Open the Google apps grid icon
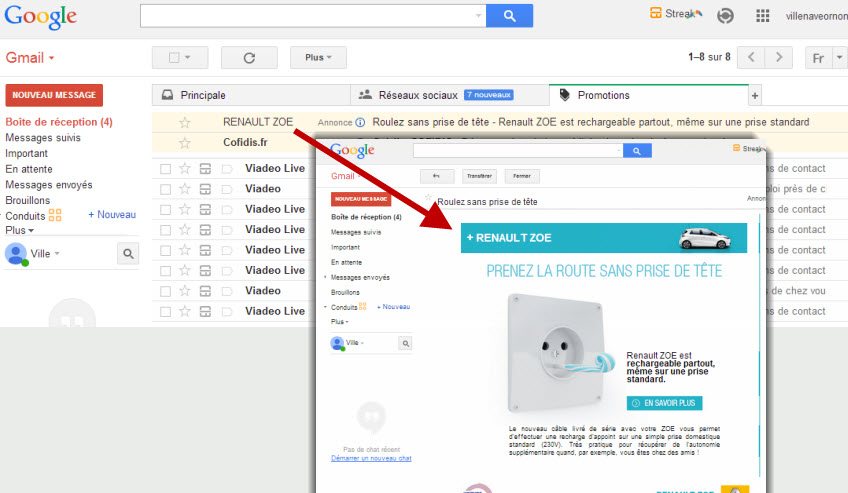The width and height of the screenshot is (848, 493). tap(762, 16)
